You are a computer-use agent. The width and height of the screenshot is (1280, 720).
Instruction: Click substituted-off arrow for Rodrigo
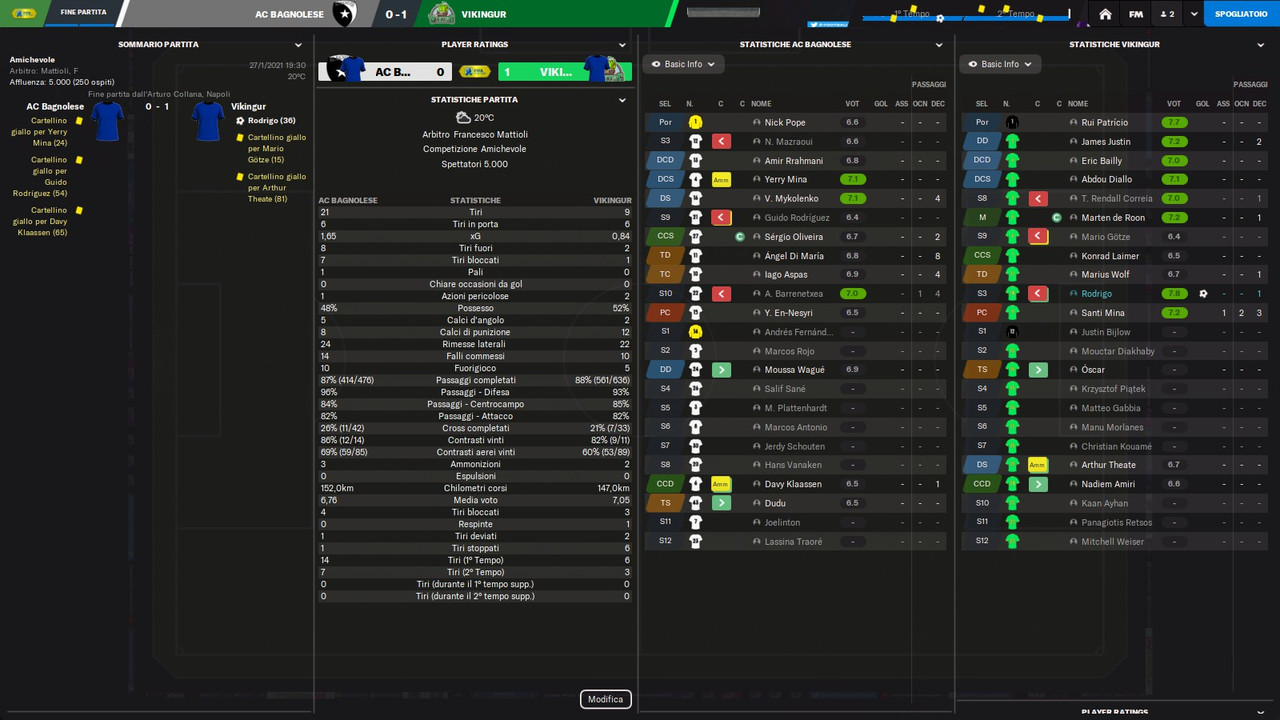[1038, 294]
